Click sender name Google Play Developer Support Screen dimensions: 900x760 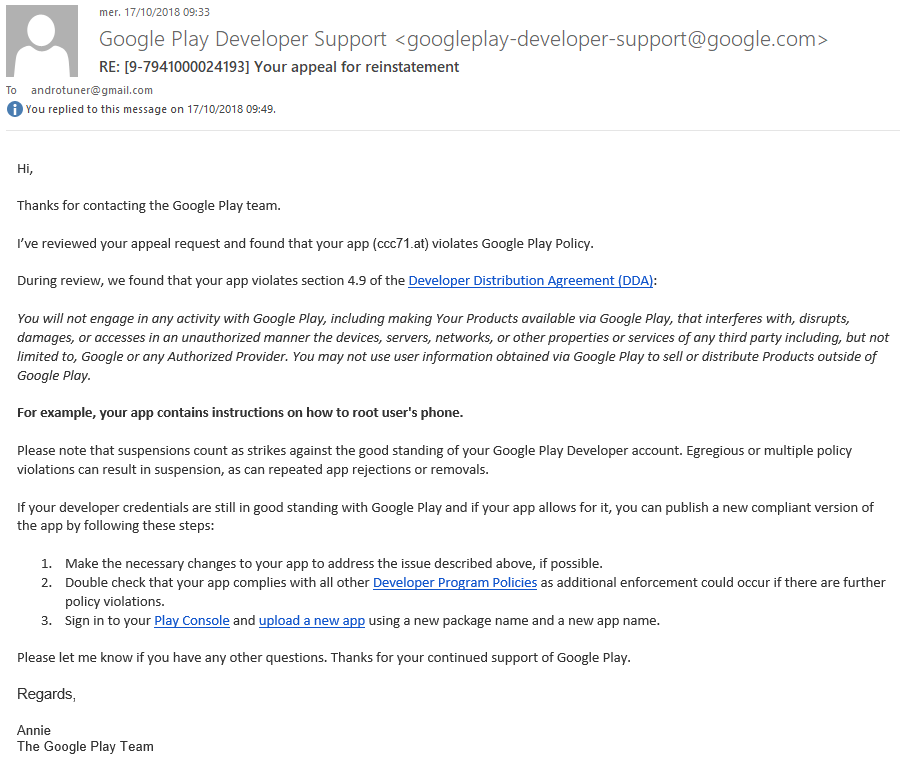tap(242, 39)
